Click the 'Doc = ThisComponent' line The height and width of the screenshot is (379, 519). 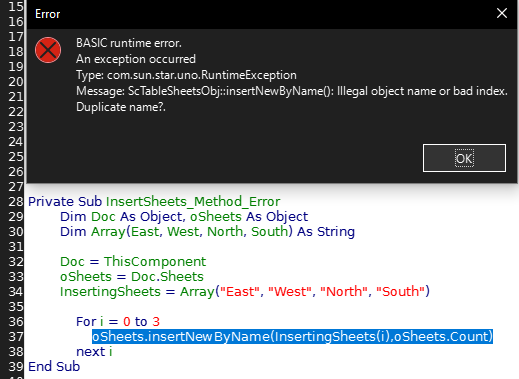point(133,262)
